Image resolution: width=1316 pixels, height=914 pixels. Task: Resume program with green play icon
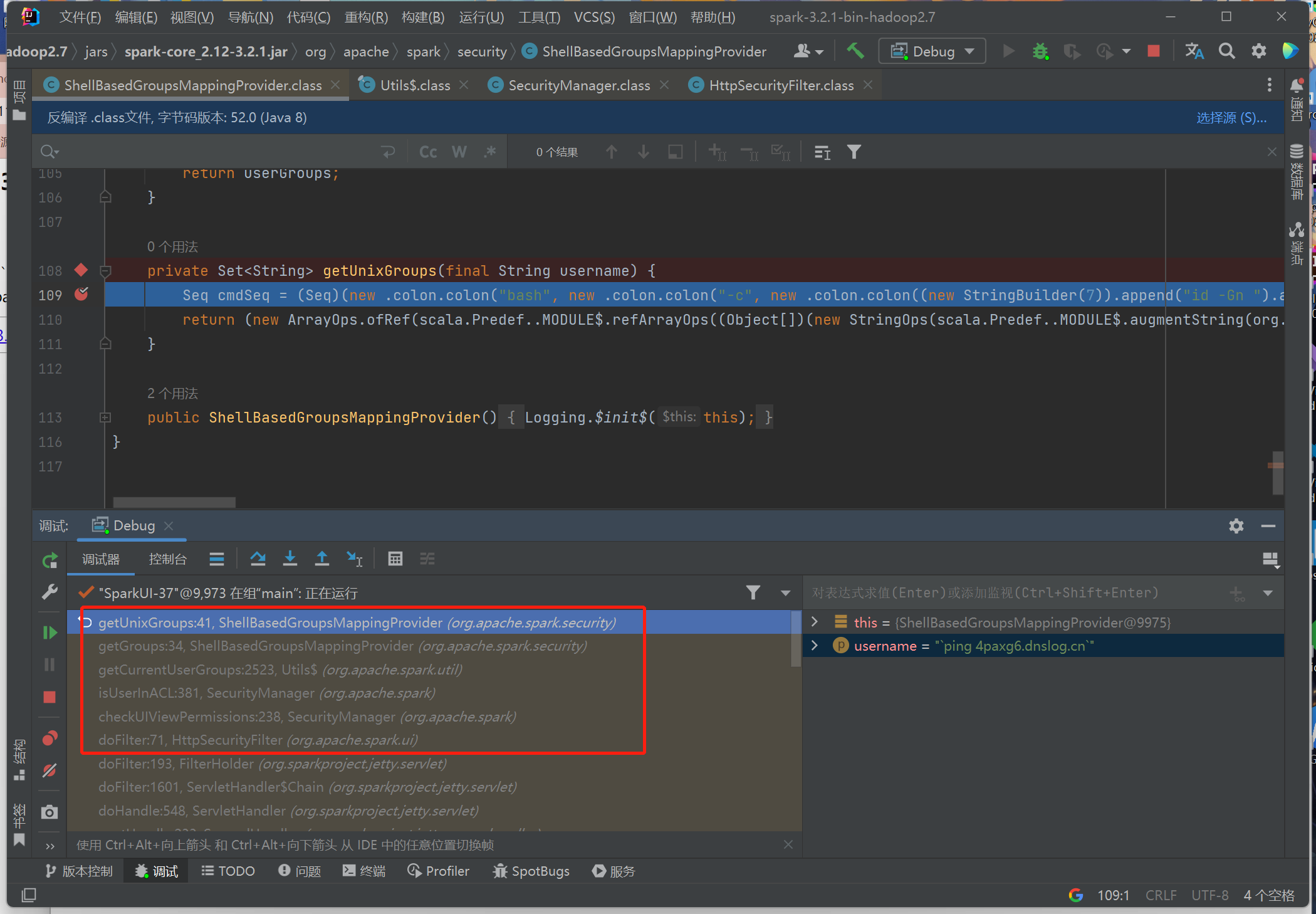point(50,633)
